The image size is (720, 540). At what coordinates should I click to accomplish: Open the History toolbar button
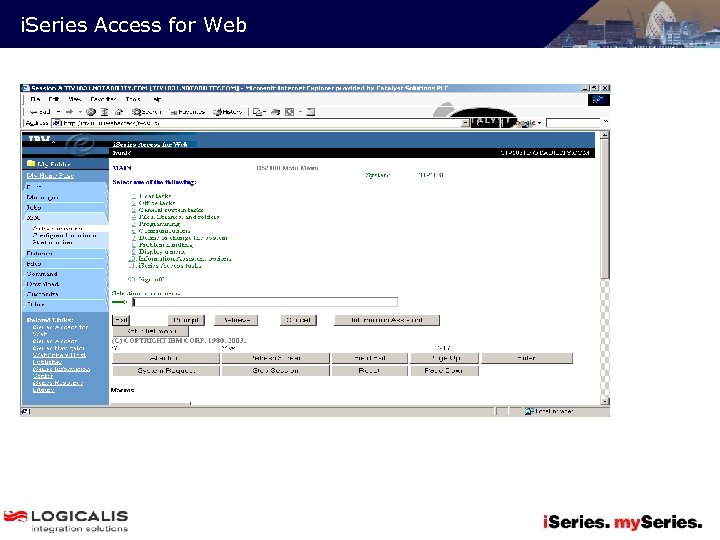pos(227,112)
